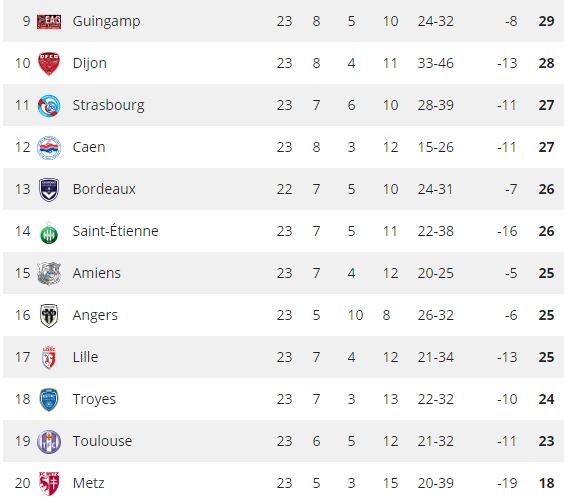Click the Guingamp club logo
This screenshot has width=564, height=504.
pyautogui.click(x=49, y=21)
